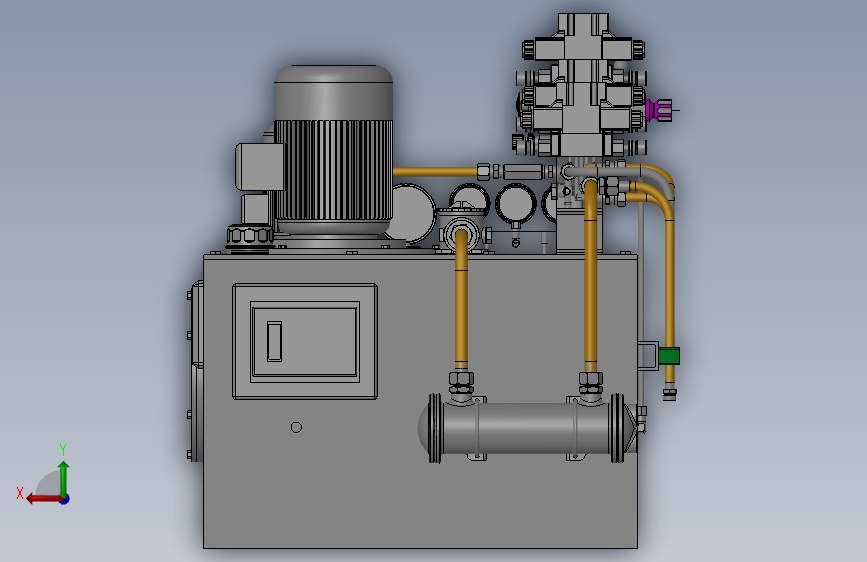
Task: Select the small vertical slot inside the cover
Action: click(x=274, y=341)
